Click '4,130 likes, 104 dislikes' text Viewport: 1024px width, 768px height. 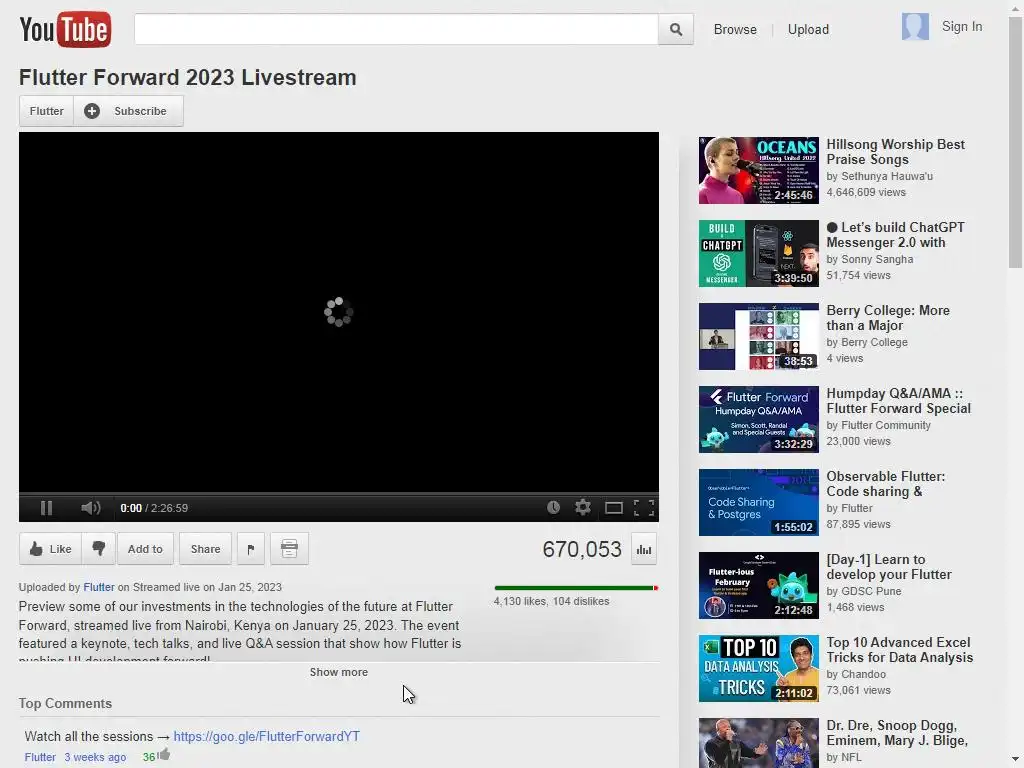pos(551,601)
